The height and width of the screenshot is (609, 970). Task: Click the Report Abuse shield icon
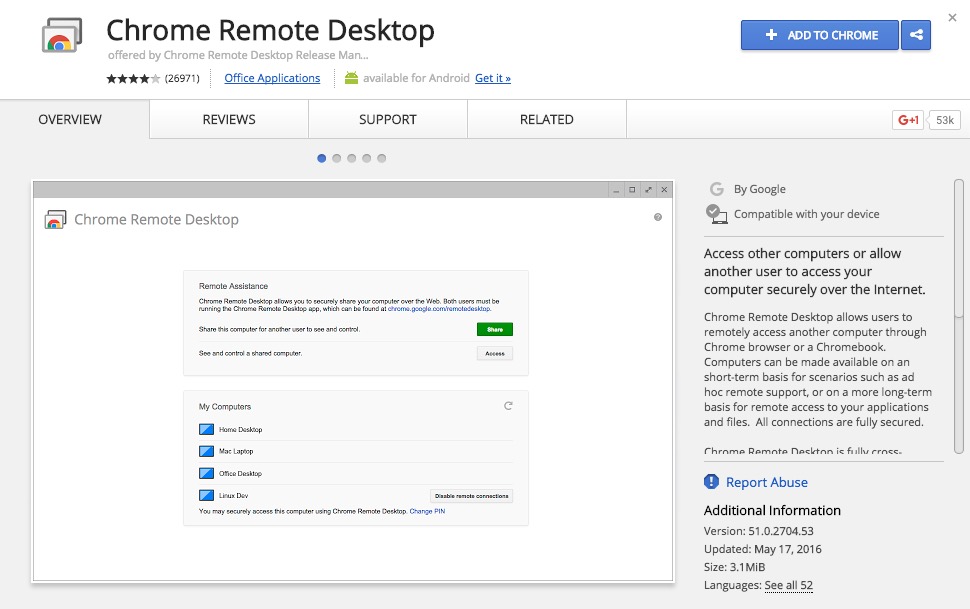712,482
